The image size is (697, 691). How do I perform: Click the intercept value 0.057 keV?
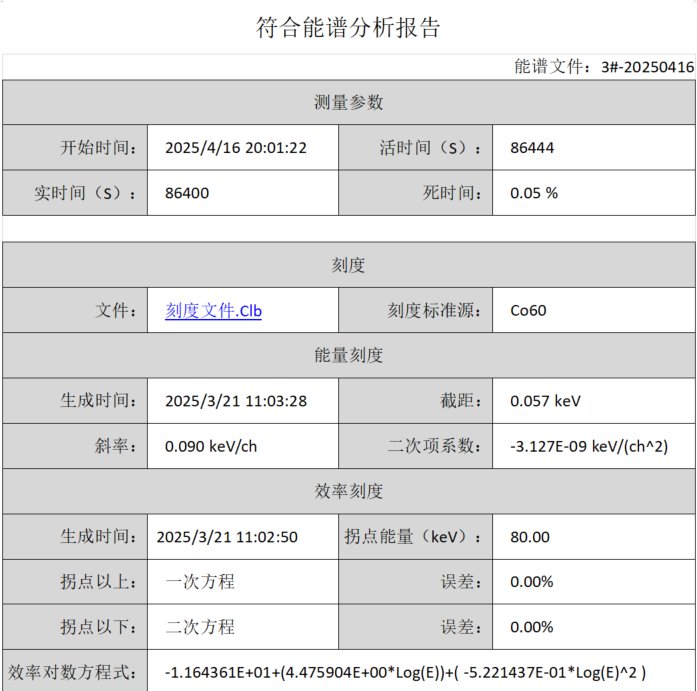coord(545,401)
